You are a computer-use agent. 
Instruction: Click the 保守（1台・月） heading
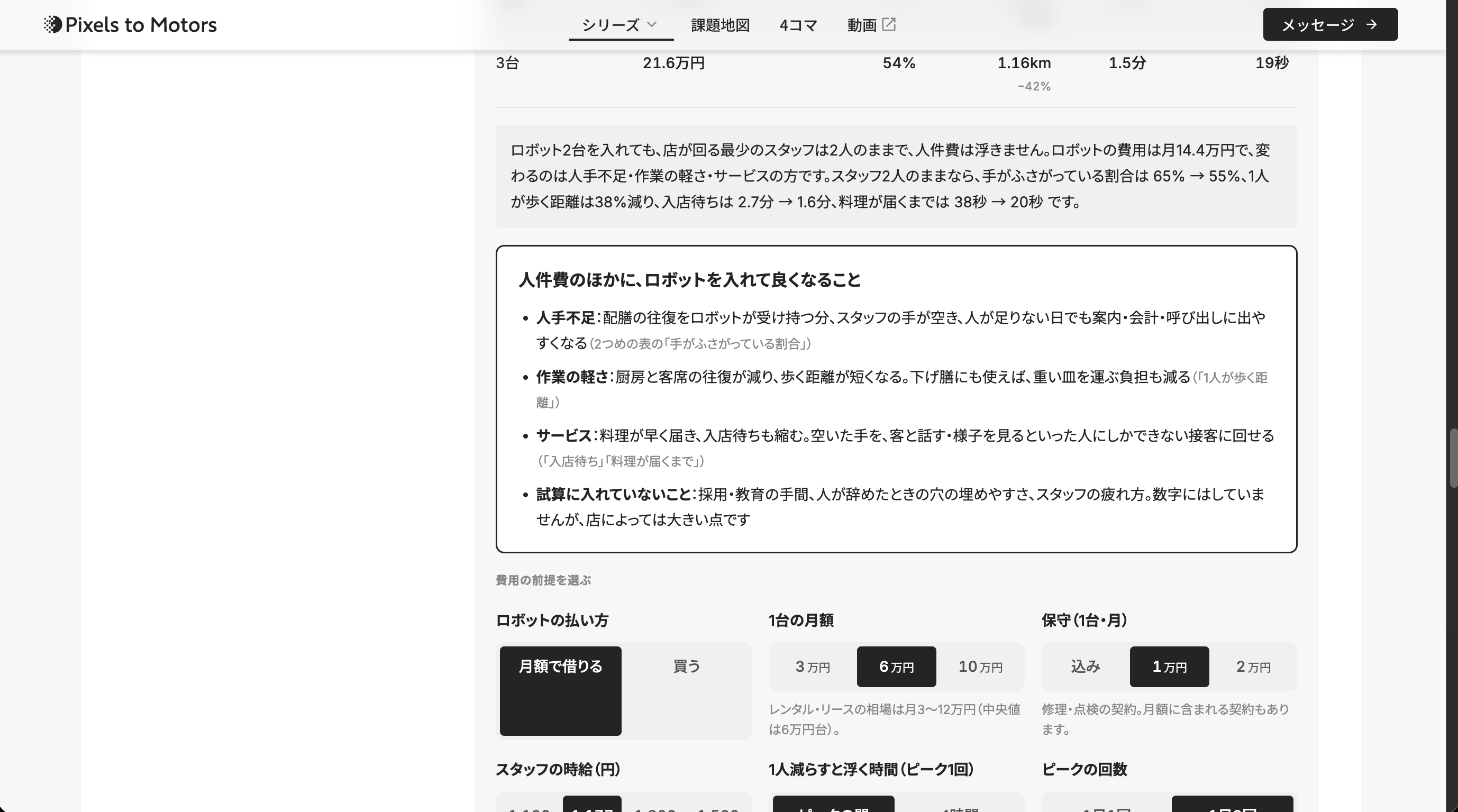[1085, 621]
